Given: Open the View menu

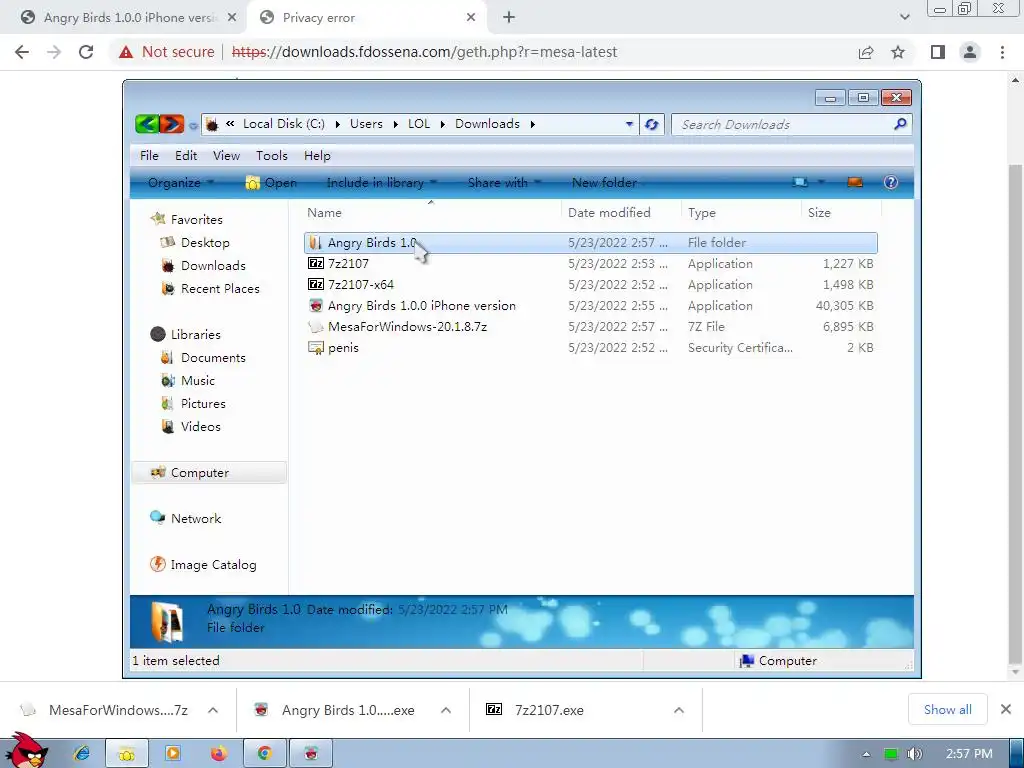Looking at the screenshot, I should (x=227, y=155).
